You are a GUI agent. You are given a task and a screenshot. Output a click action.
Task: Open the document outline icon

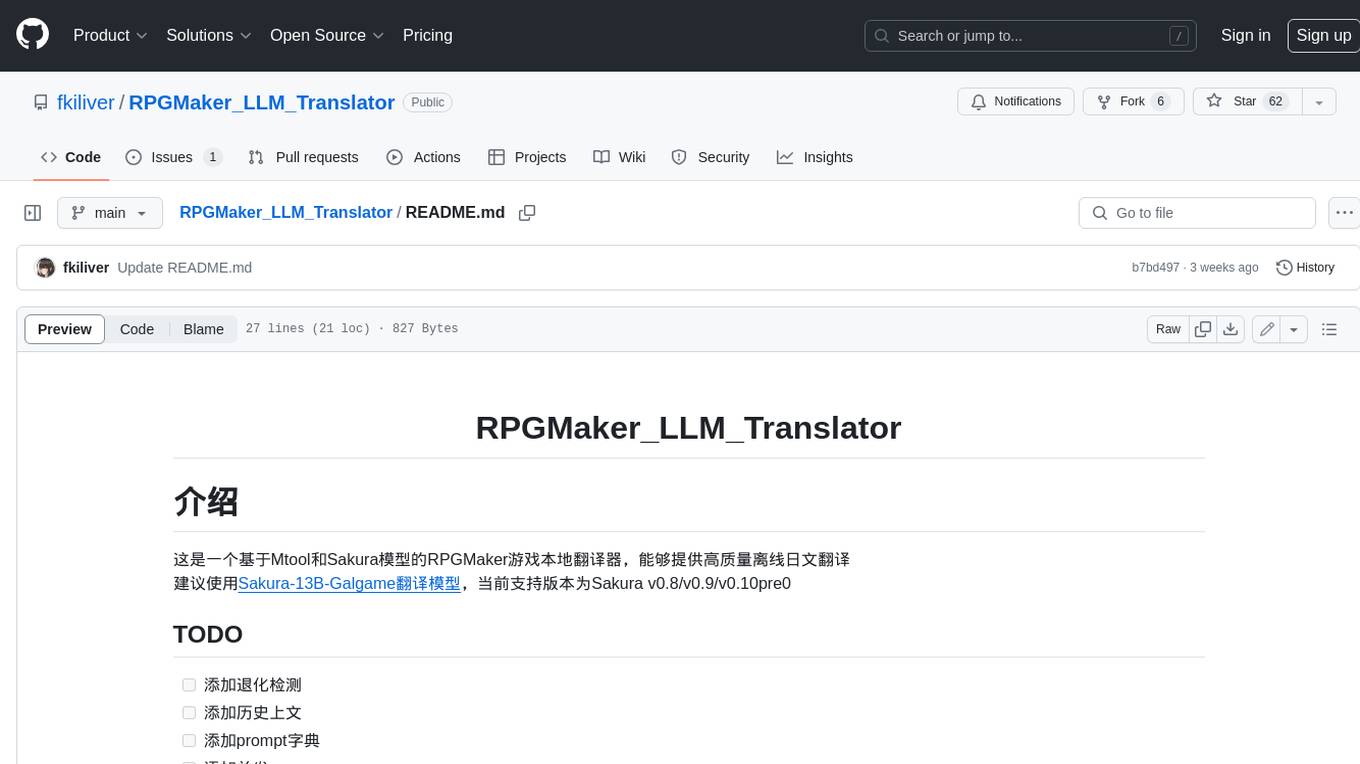click(x=1329, y=329)
